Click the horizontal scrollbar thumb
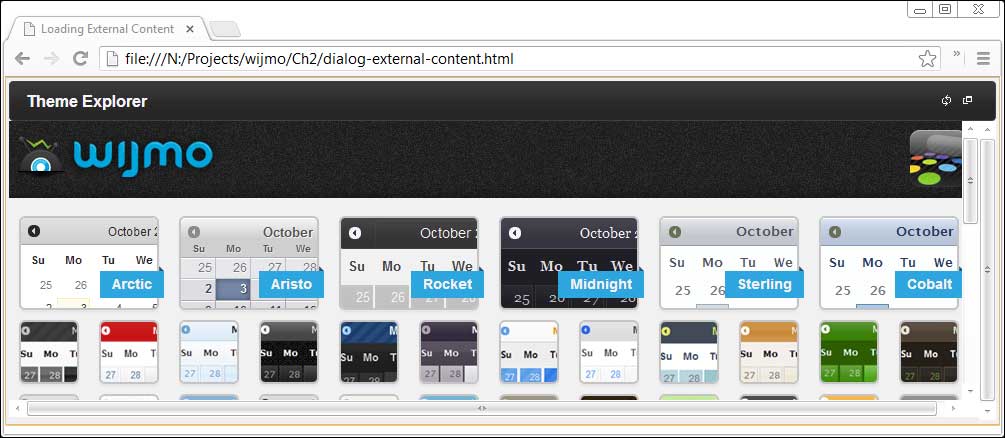The width and height of the screenshot is (1005, 438). pyautogui.click(x=482, y=408)
